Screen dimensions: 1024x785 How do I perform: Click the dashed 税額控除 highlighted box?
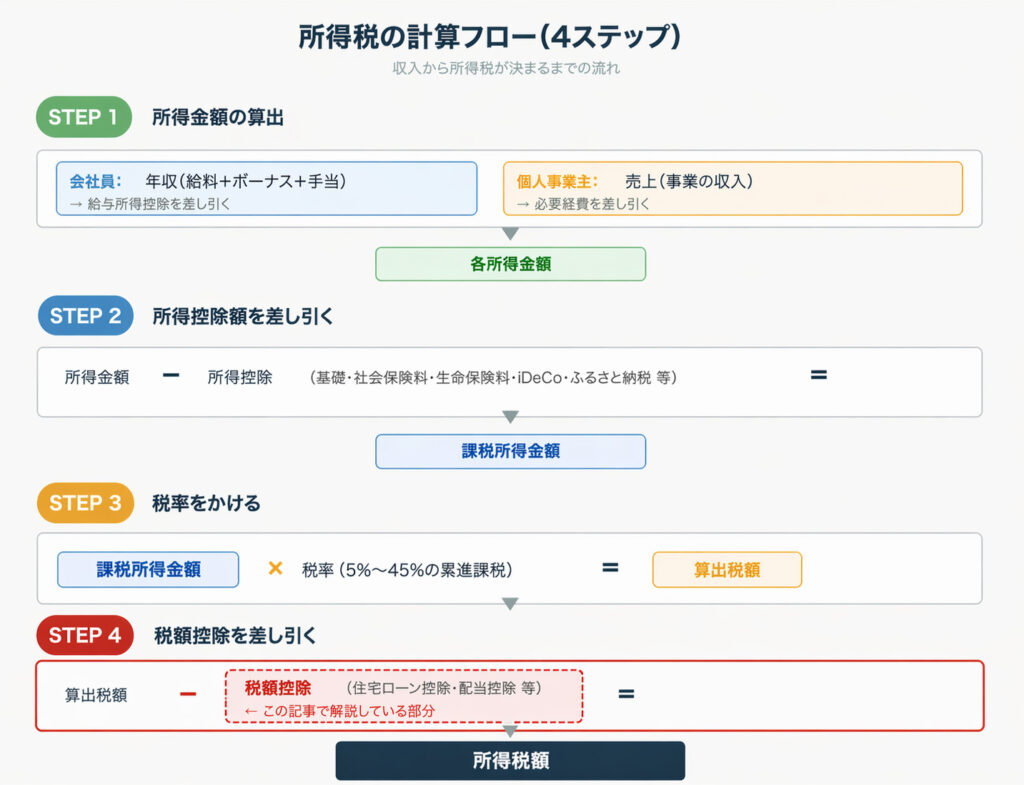(404, 696)
